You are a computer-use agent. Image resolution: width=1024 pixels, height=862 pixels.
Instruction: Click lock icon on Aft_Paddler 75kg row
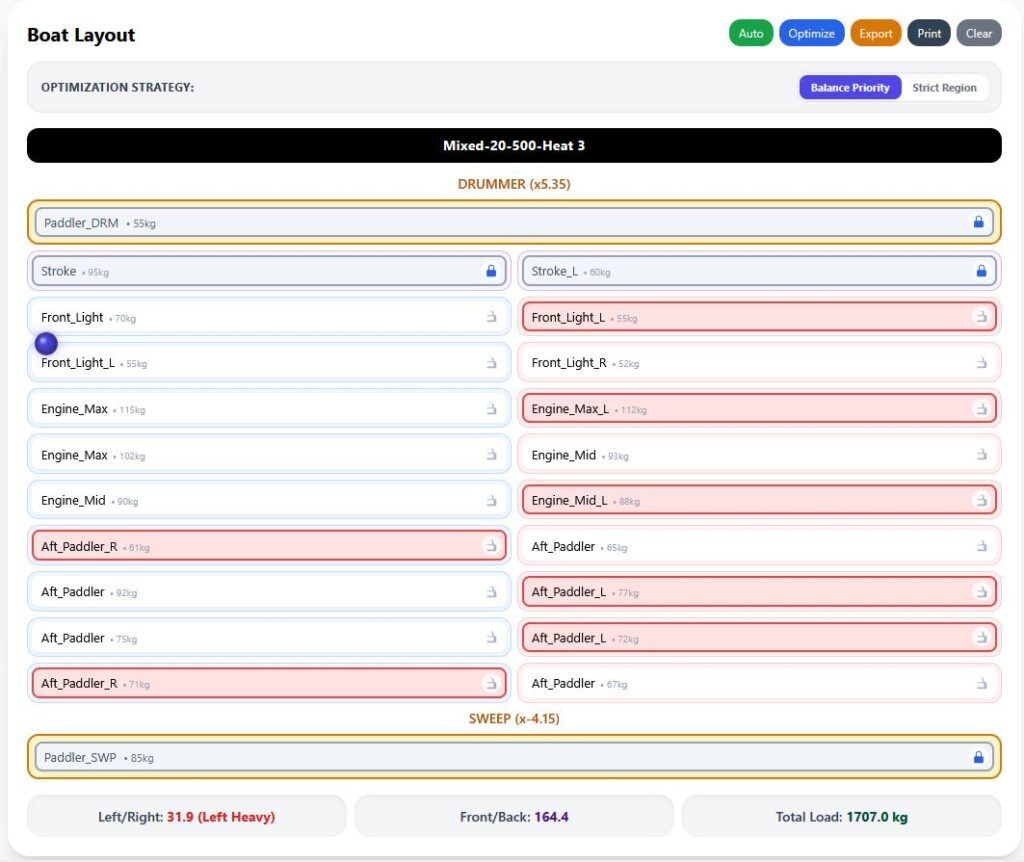[491, 638]
